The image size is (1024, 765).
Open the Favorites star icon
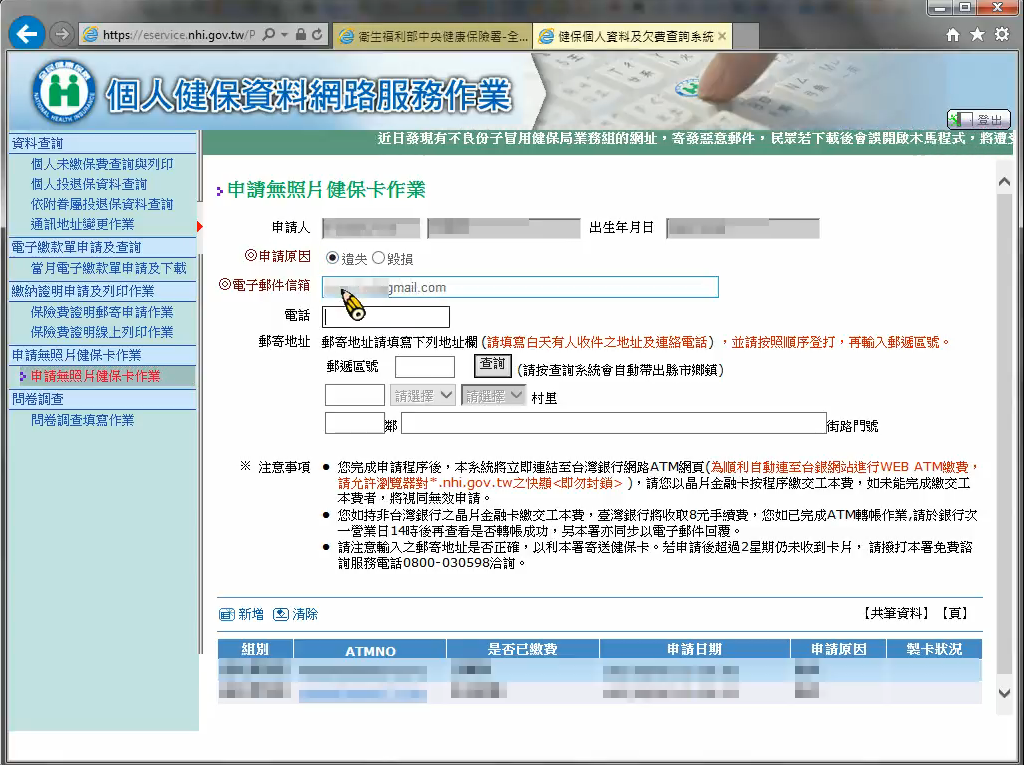tap(977, 35)
